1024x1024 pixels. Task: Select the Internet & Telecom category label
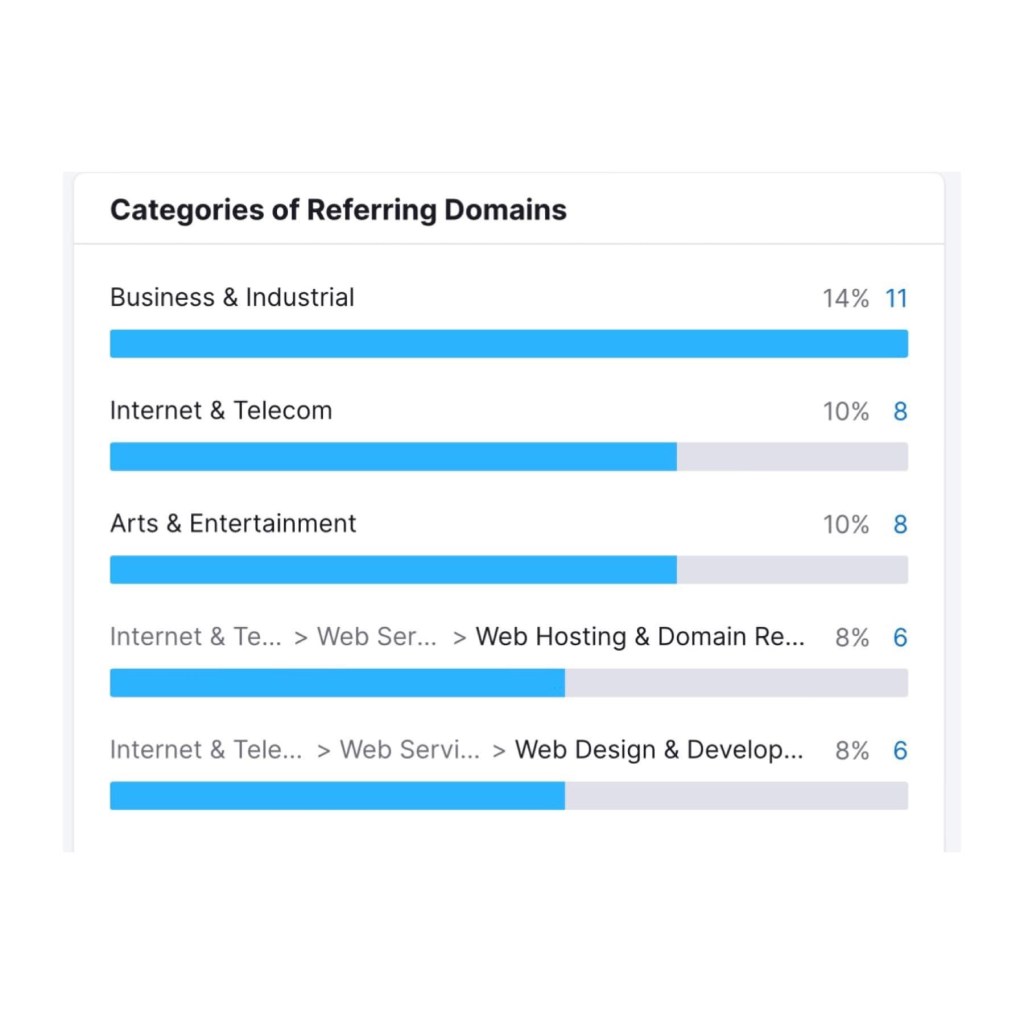point(221,411)
